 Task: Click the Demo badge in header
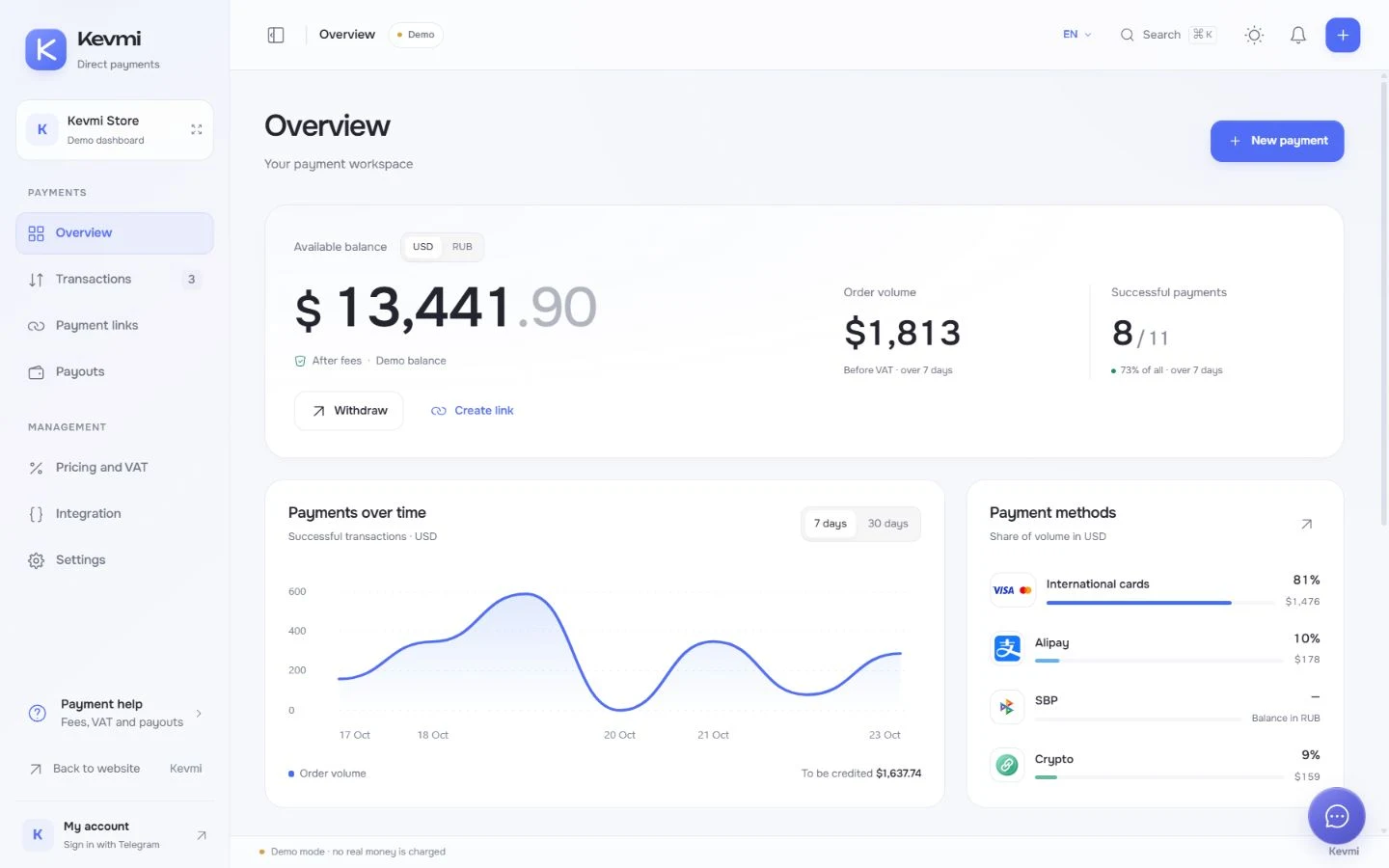[x=416, y=35]
